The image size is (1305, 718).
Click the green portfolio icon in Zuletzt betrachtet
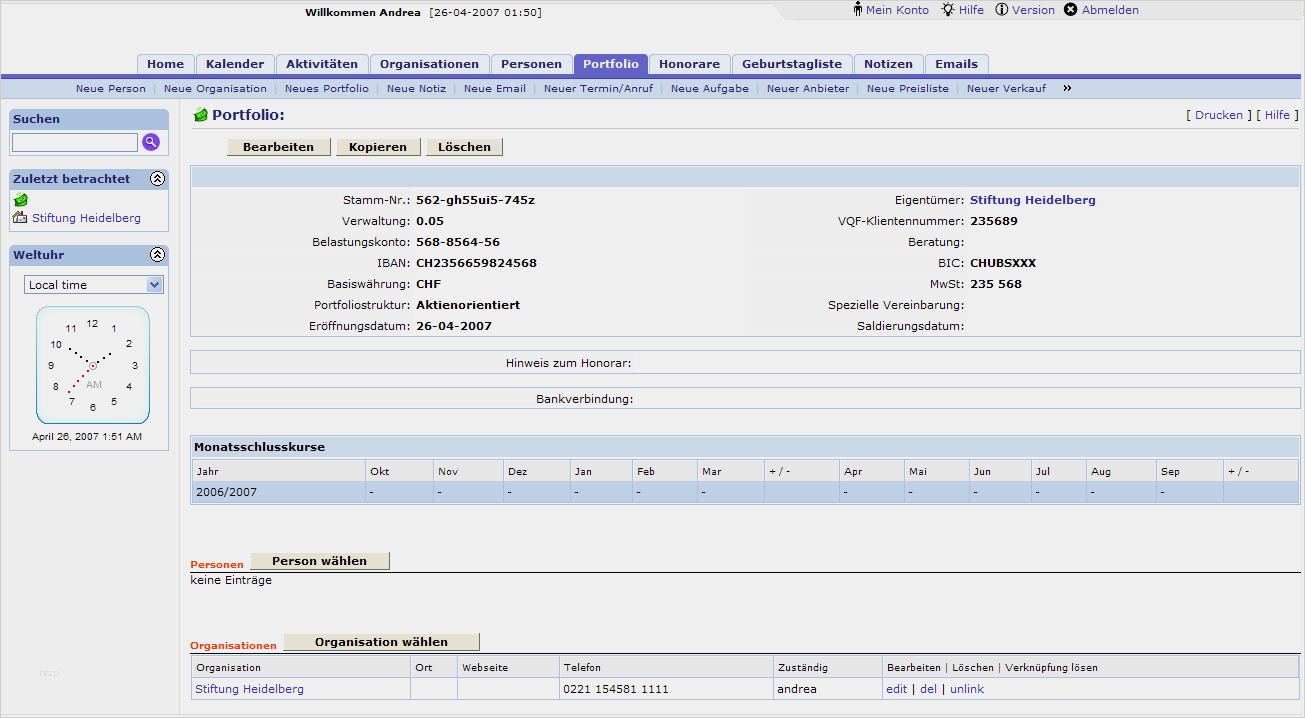coord(21,200)
